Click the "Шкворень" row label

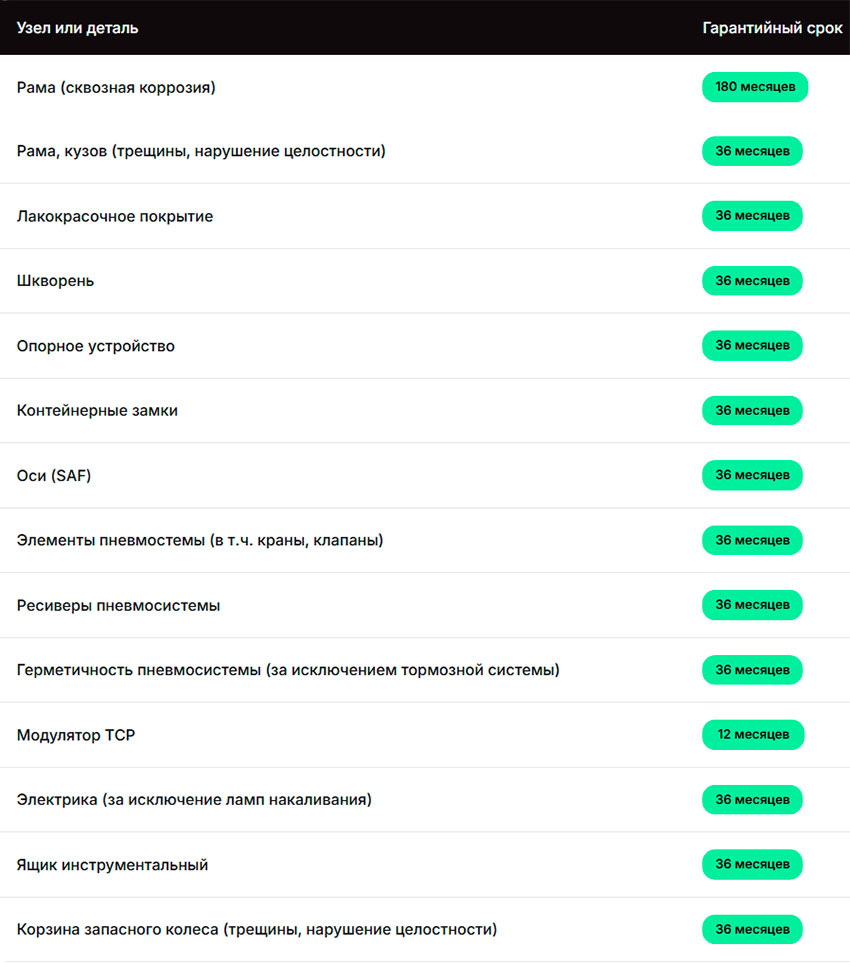tap(56, 281)
